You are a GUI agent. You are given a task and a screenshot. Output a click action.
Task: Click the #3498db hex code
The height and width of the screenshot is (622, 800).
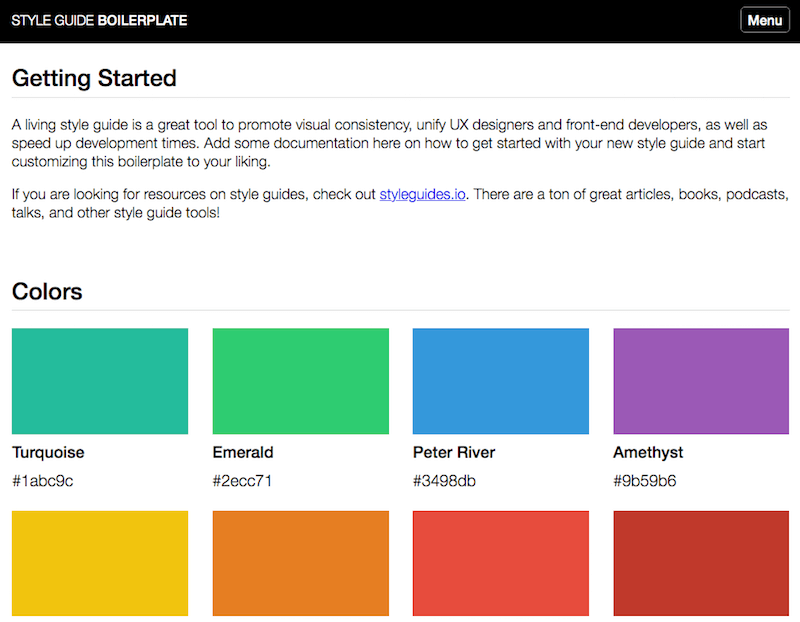click(444, 481)
